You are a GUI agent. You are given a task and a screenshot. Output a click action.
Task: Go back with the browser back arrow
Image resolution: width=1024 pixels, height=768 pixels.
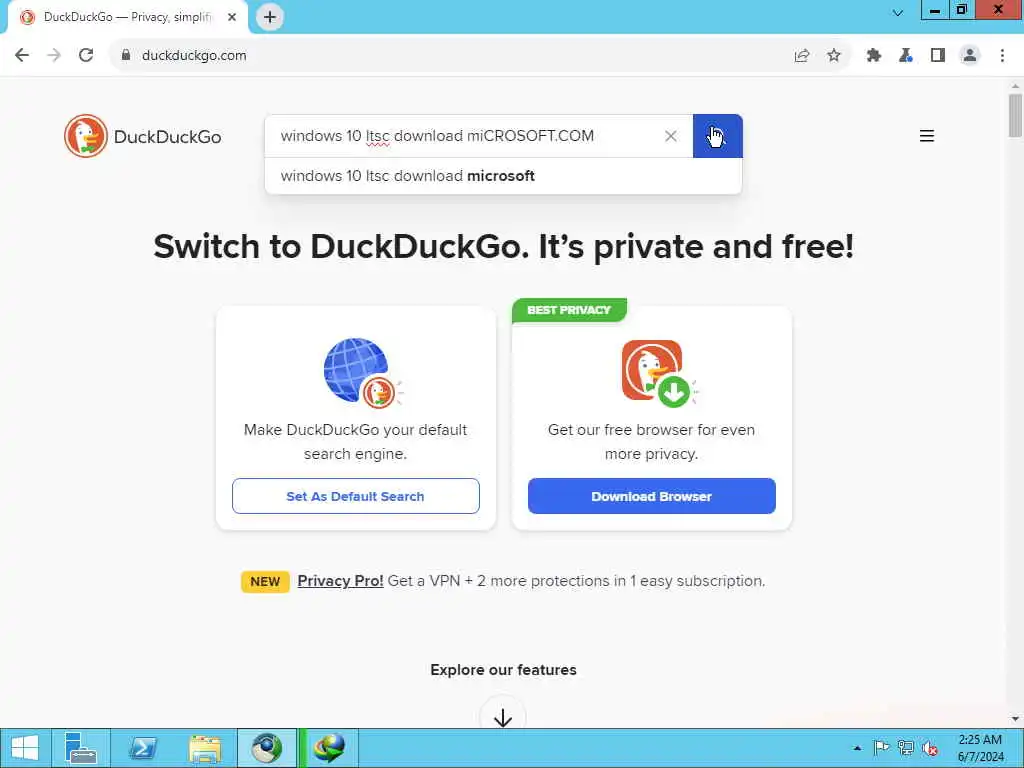pyautogui.click(x=22, y=56)
